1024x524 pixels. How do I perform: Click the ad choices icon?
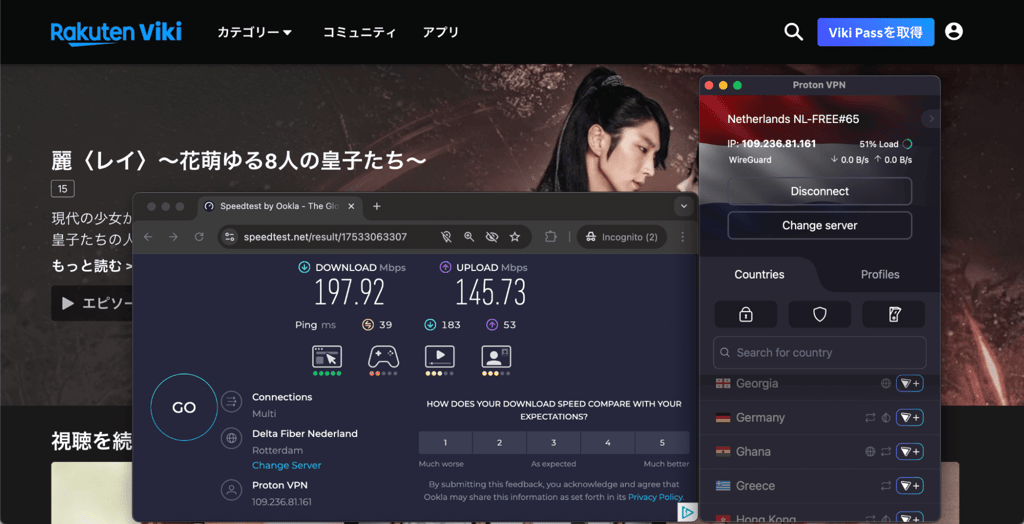[687, 512]
